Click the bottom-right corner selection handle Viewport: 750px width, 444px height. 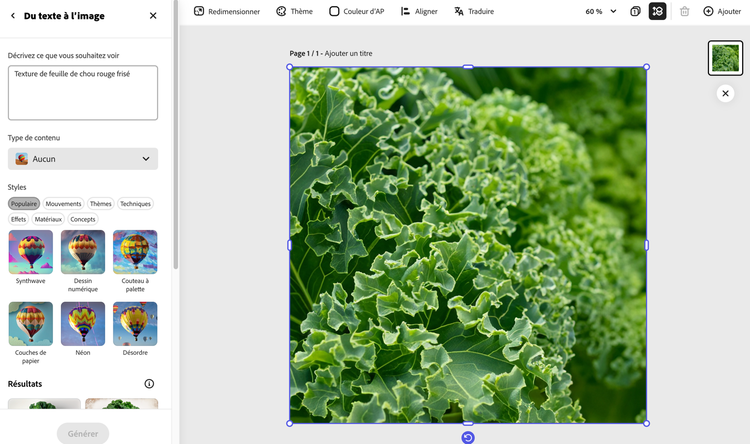click(647, 423)
